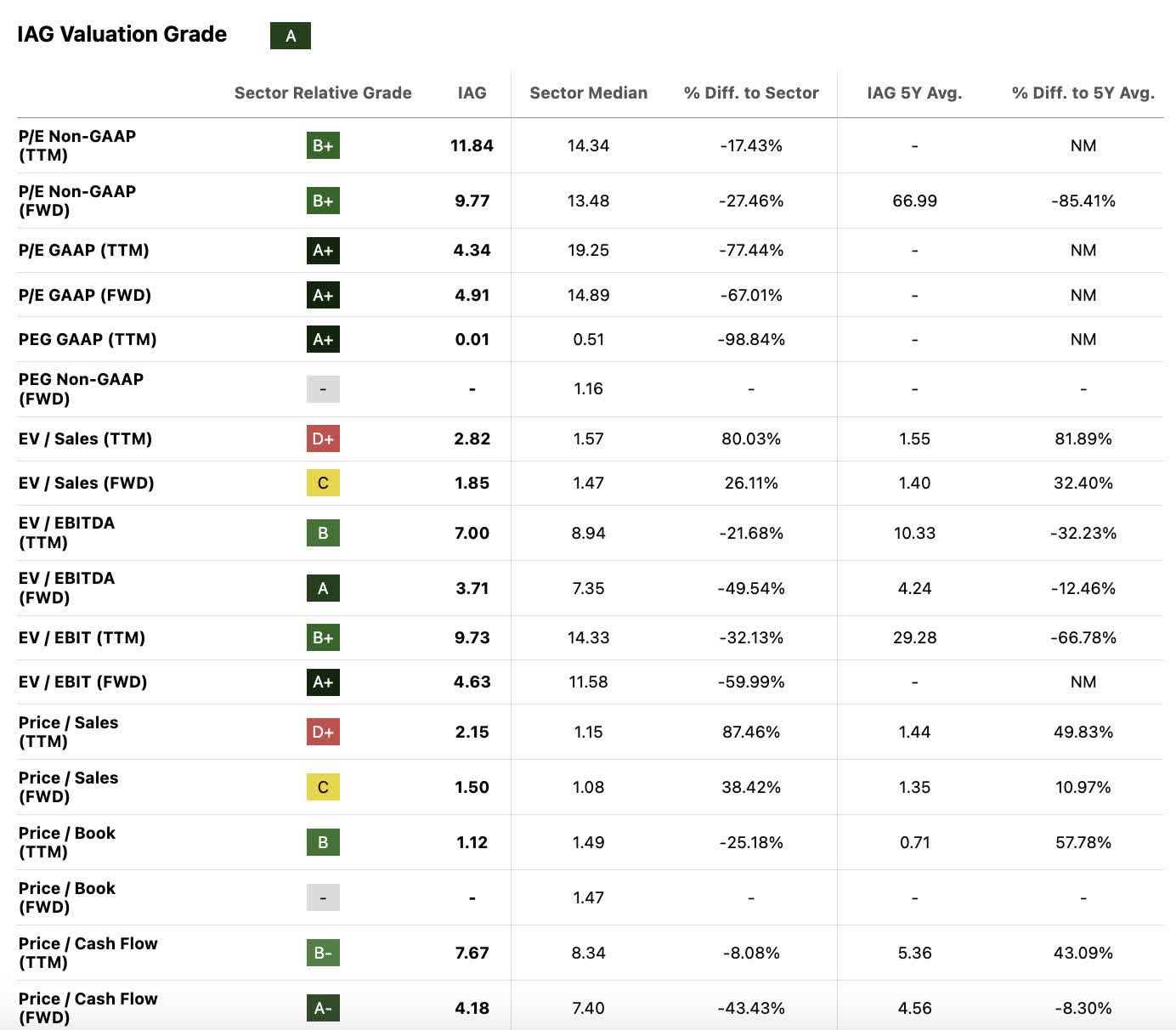Click the % Diff. to 5Y Avg. column header

[1083, 93]
